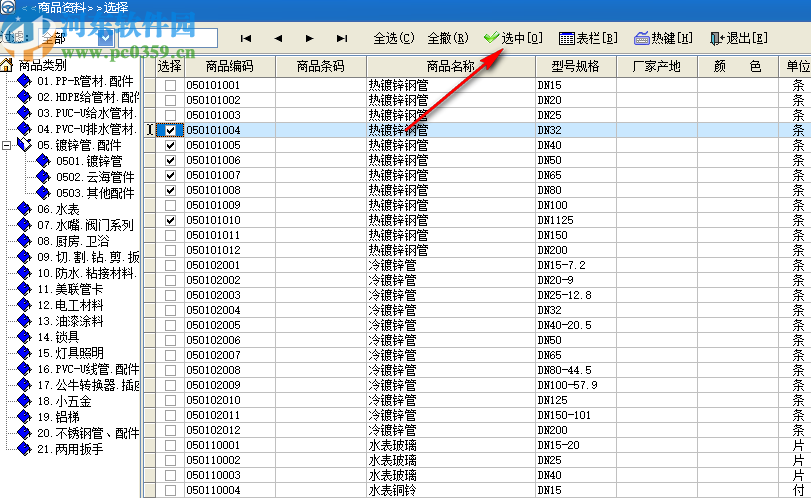Check the box for 050102001

[170, 265]
